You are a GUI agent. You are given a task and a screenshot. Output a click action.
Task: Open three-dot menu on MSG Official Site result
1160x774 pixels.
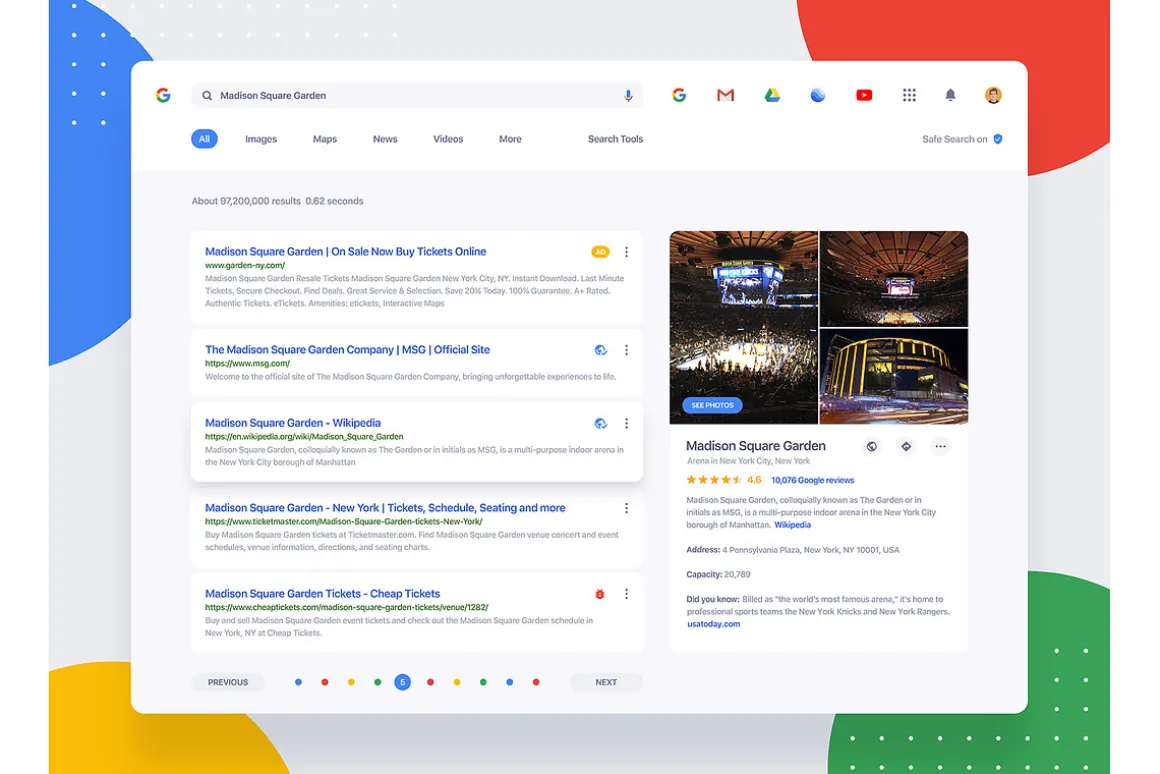627,350
